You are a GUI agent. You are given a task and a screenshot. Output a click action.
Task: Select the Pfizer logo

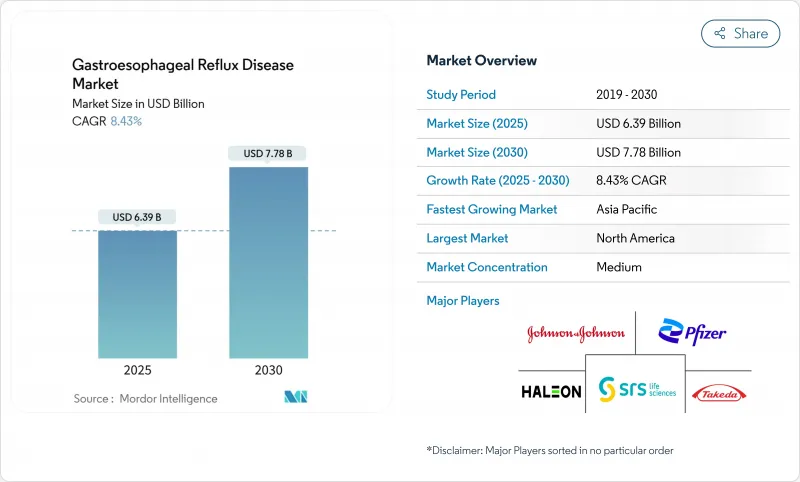(692, 333)
